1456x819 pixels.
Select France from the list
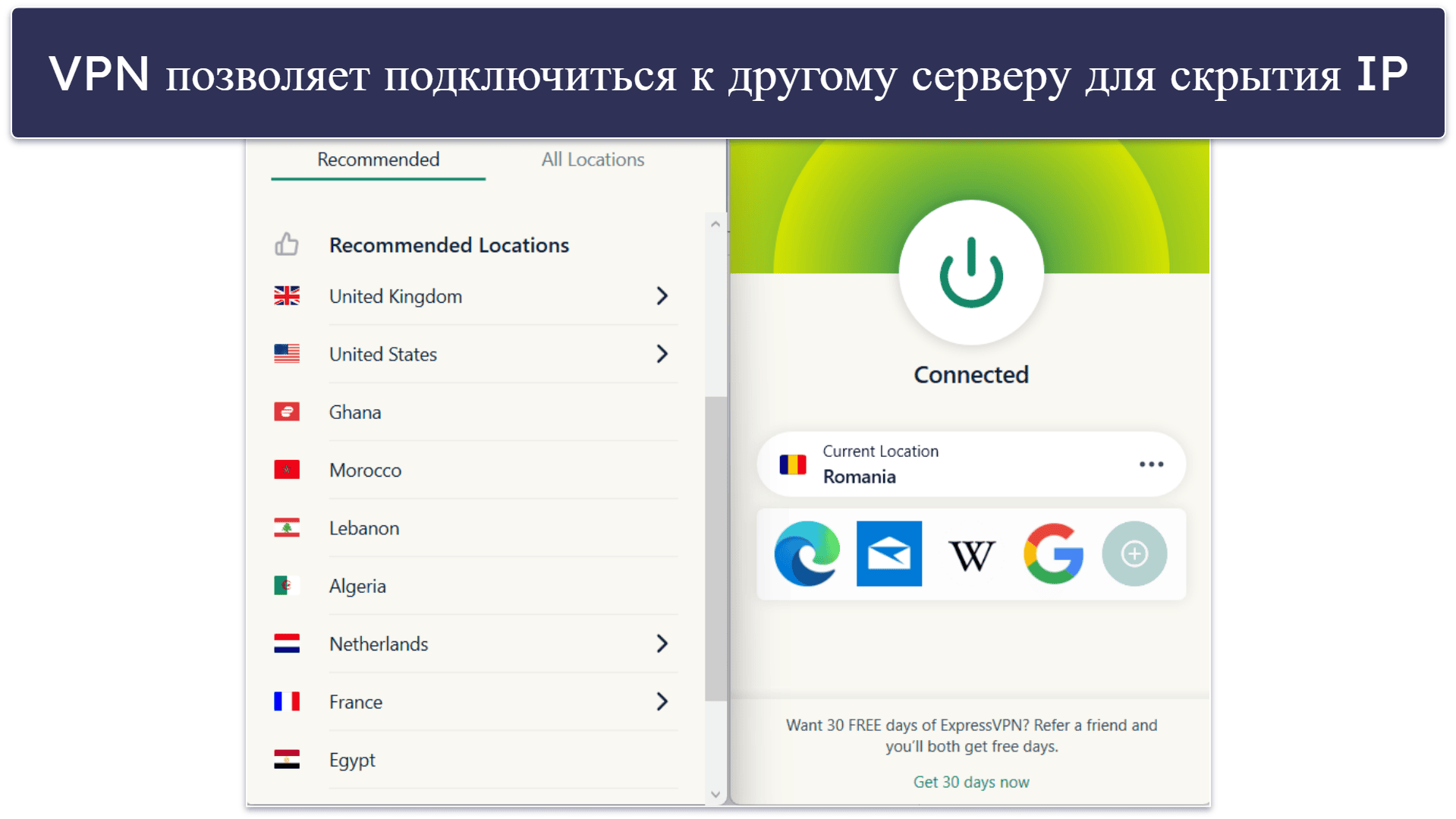[x=476, y=702]
